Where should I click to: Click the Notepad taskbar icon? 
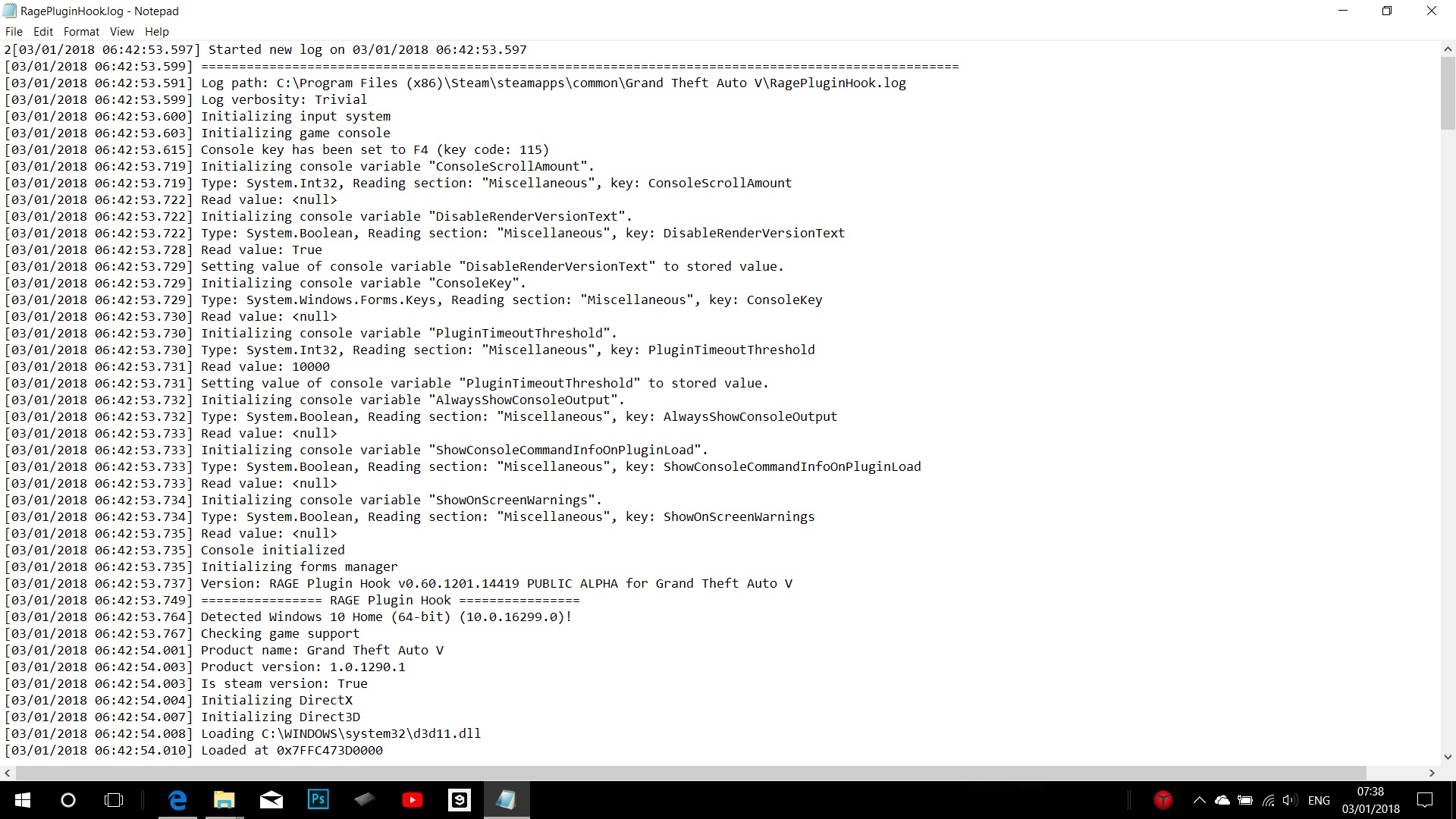click(x=507, y=800)
